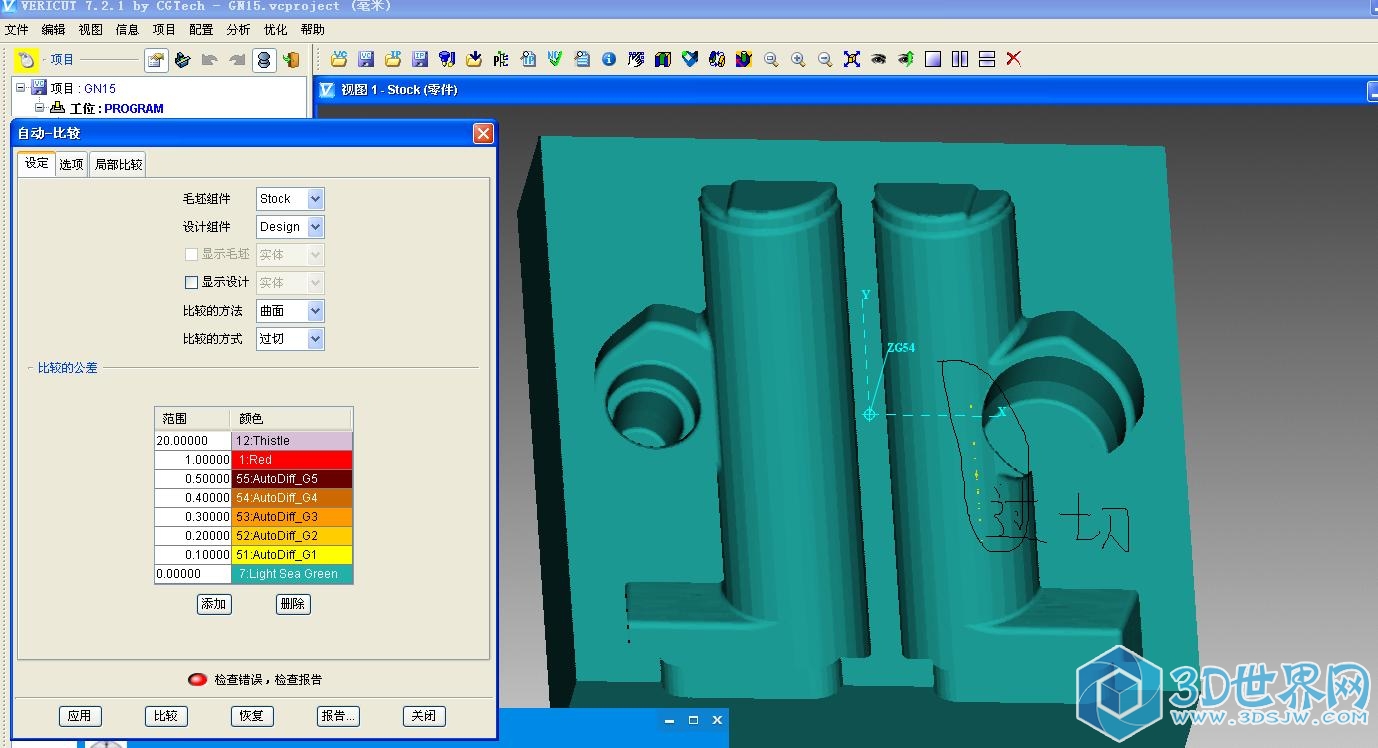Image resolution: width=1378 pixels, height=748 pixels.
Task: Open the 文件 menu
Action: (17, 30)
